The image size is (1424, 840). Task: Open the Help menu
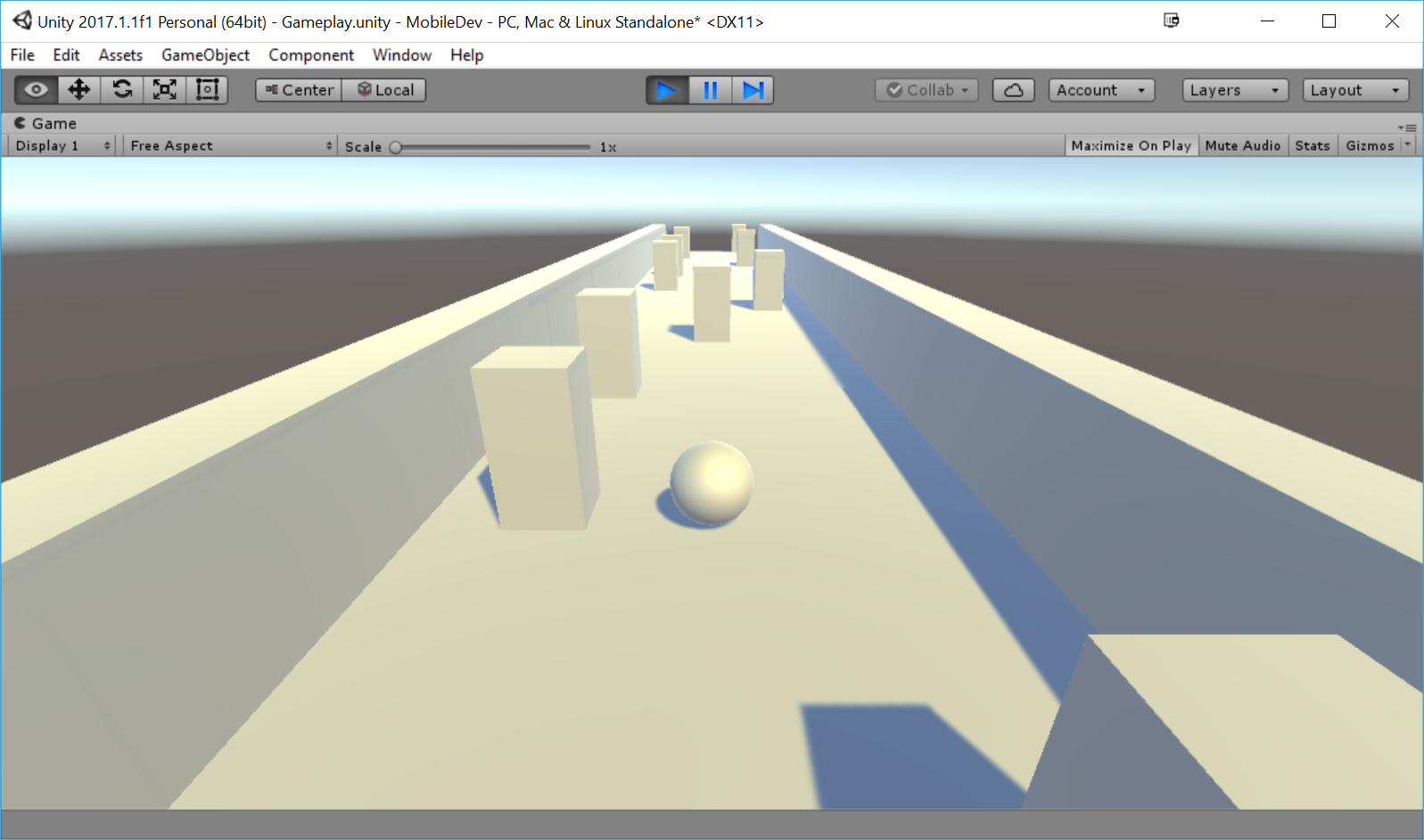click(x=466, y=55)
